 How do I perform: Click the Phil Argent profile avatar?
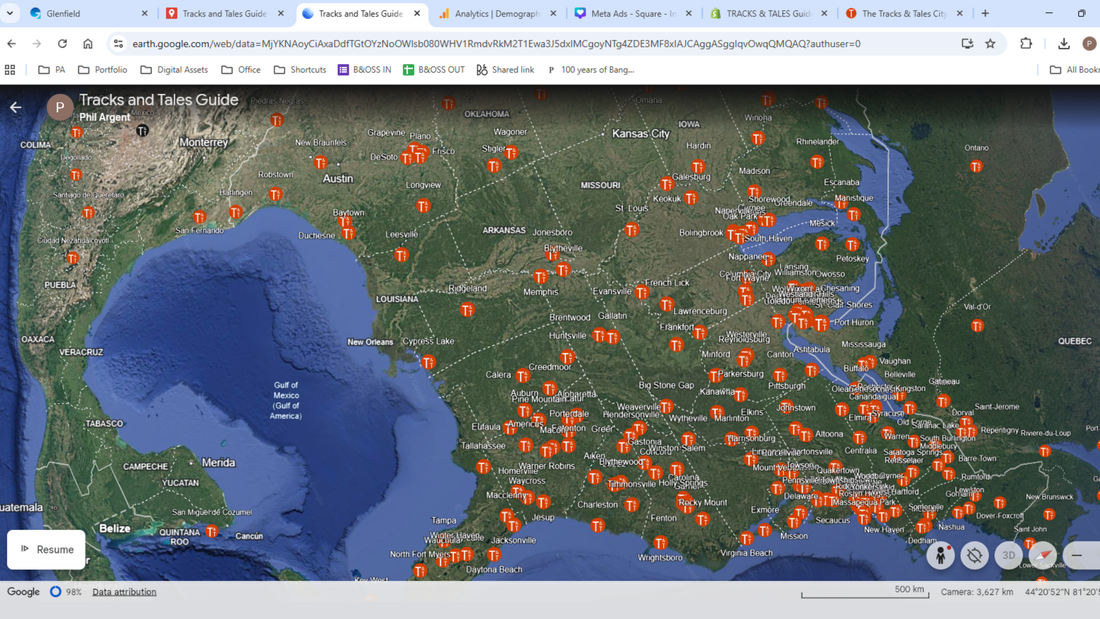[x=60, y=107]
